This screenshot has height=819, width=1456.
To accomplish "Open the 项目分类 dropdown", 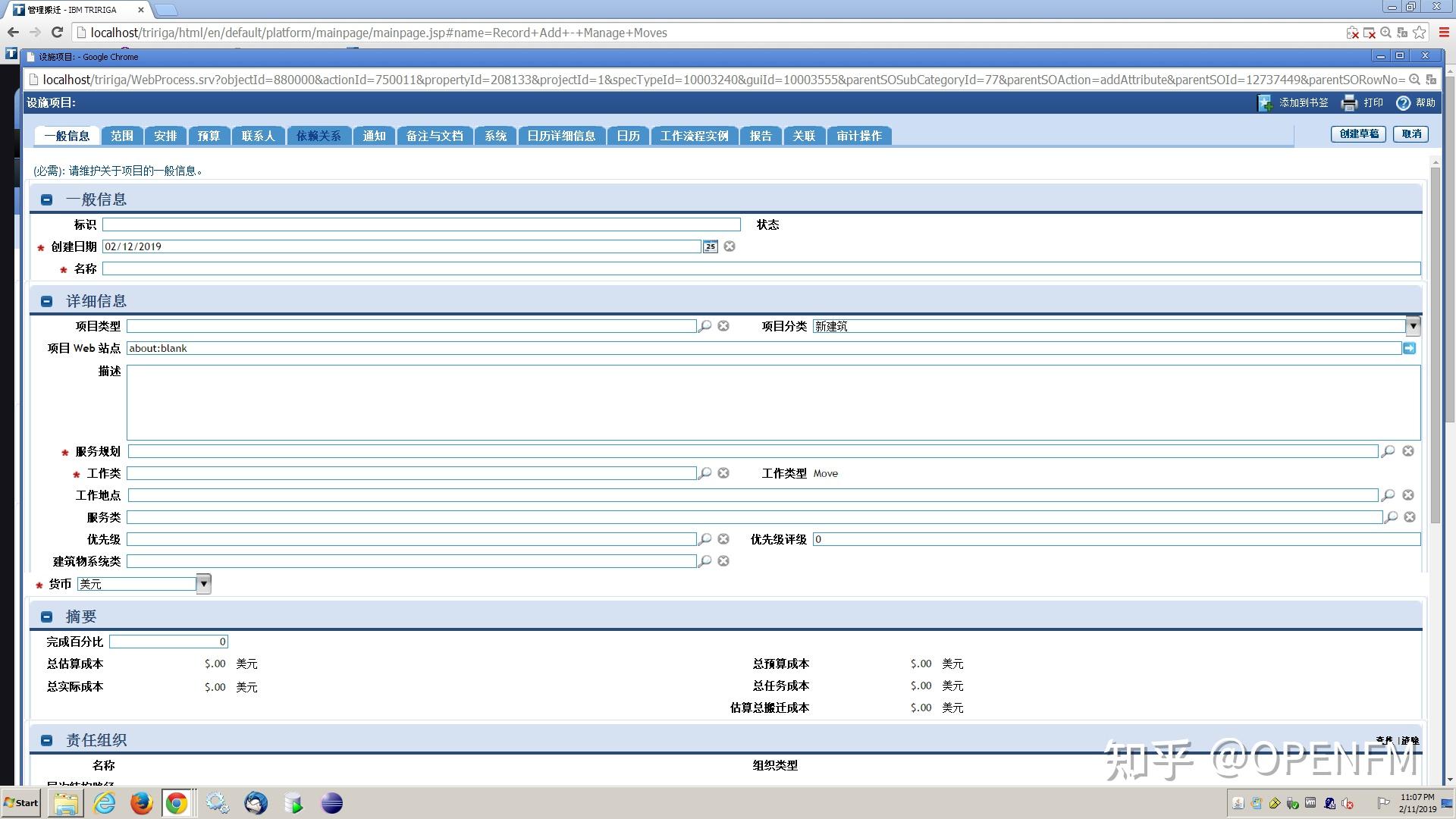I will pos(1412,326).
